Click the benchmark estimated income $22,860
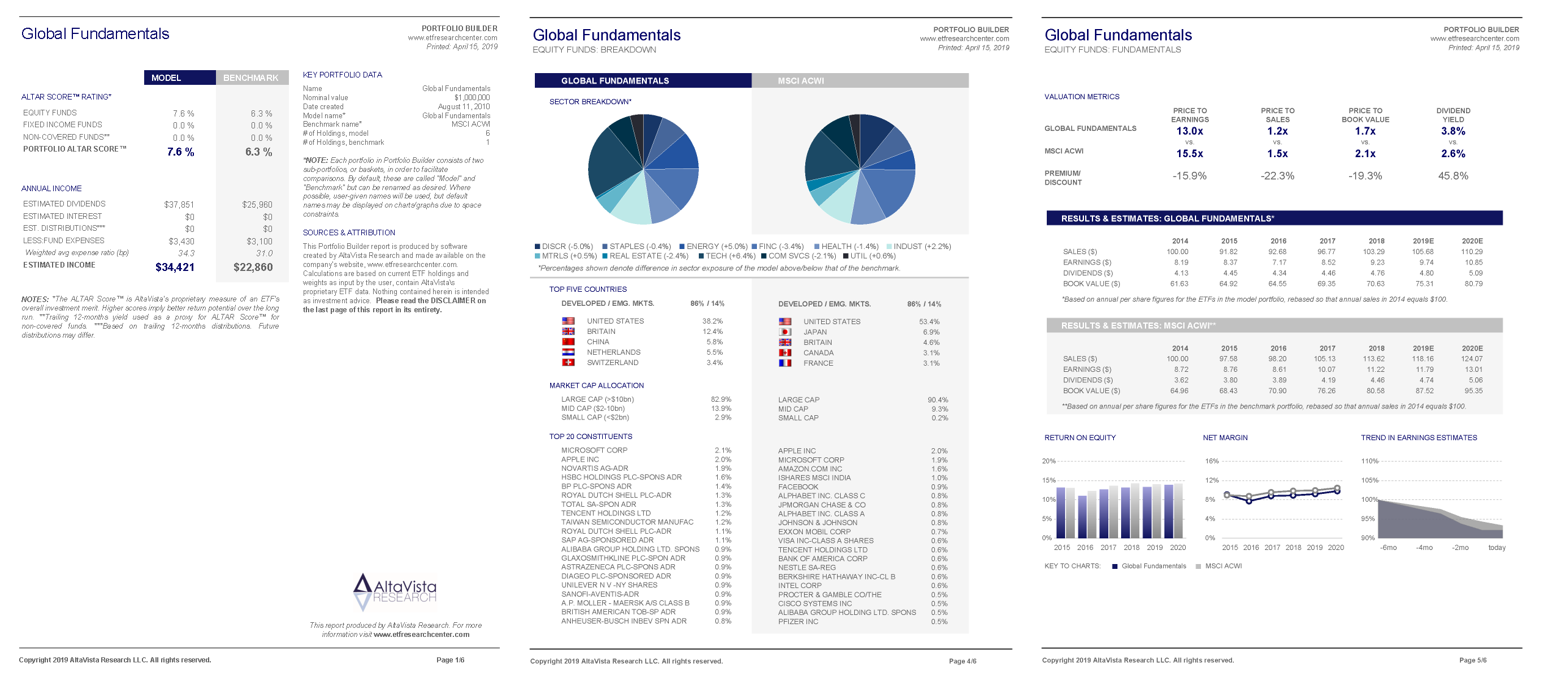The image size is (1541, 673). point(253,267)
